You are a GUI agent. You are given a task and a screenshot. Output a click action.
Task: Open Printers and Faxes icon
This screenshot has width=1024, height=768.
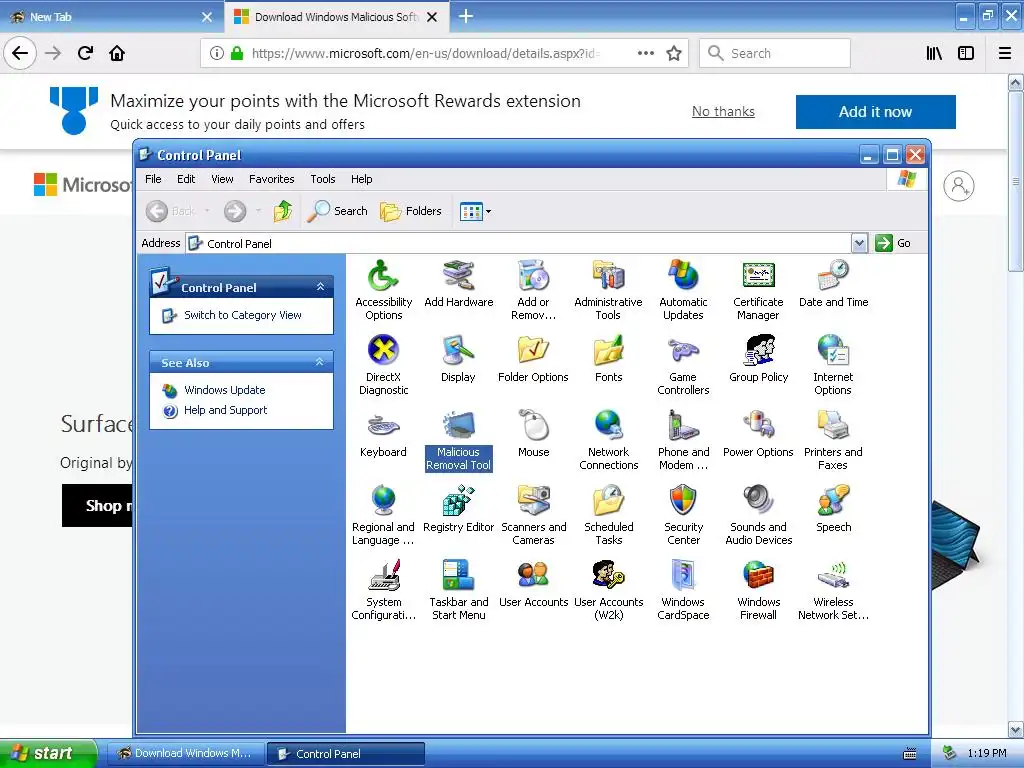click(833, 440)
